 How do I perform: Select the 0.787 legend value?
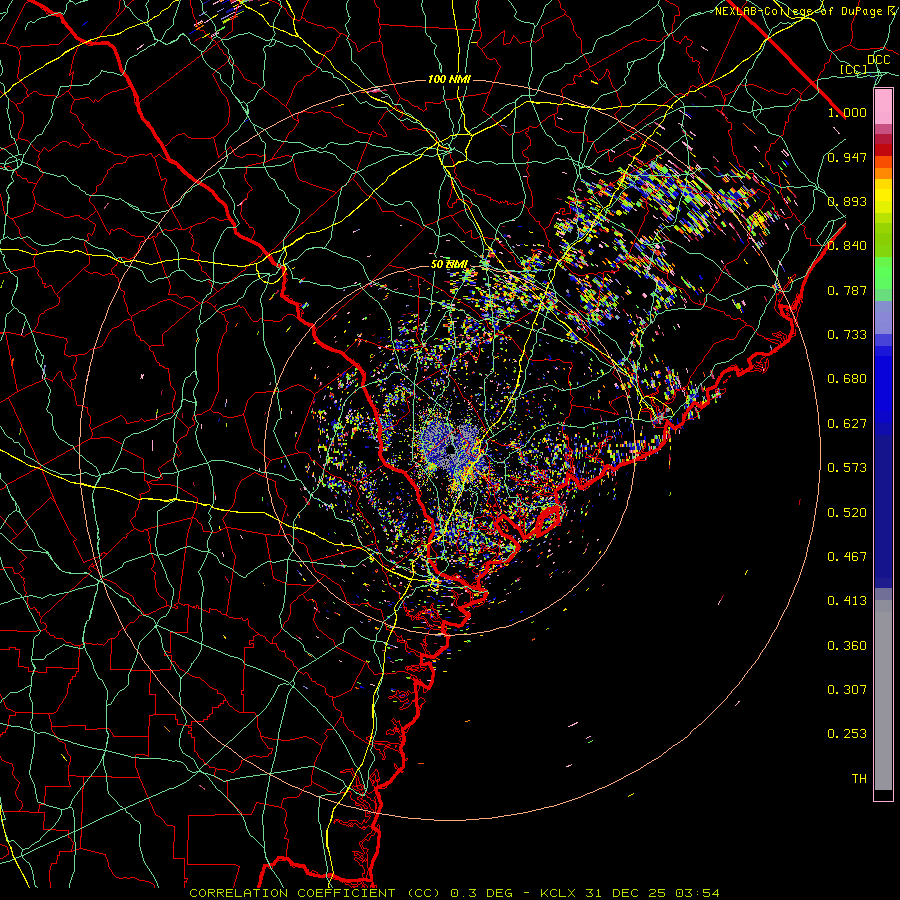click(x=847, y=290)
